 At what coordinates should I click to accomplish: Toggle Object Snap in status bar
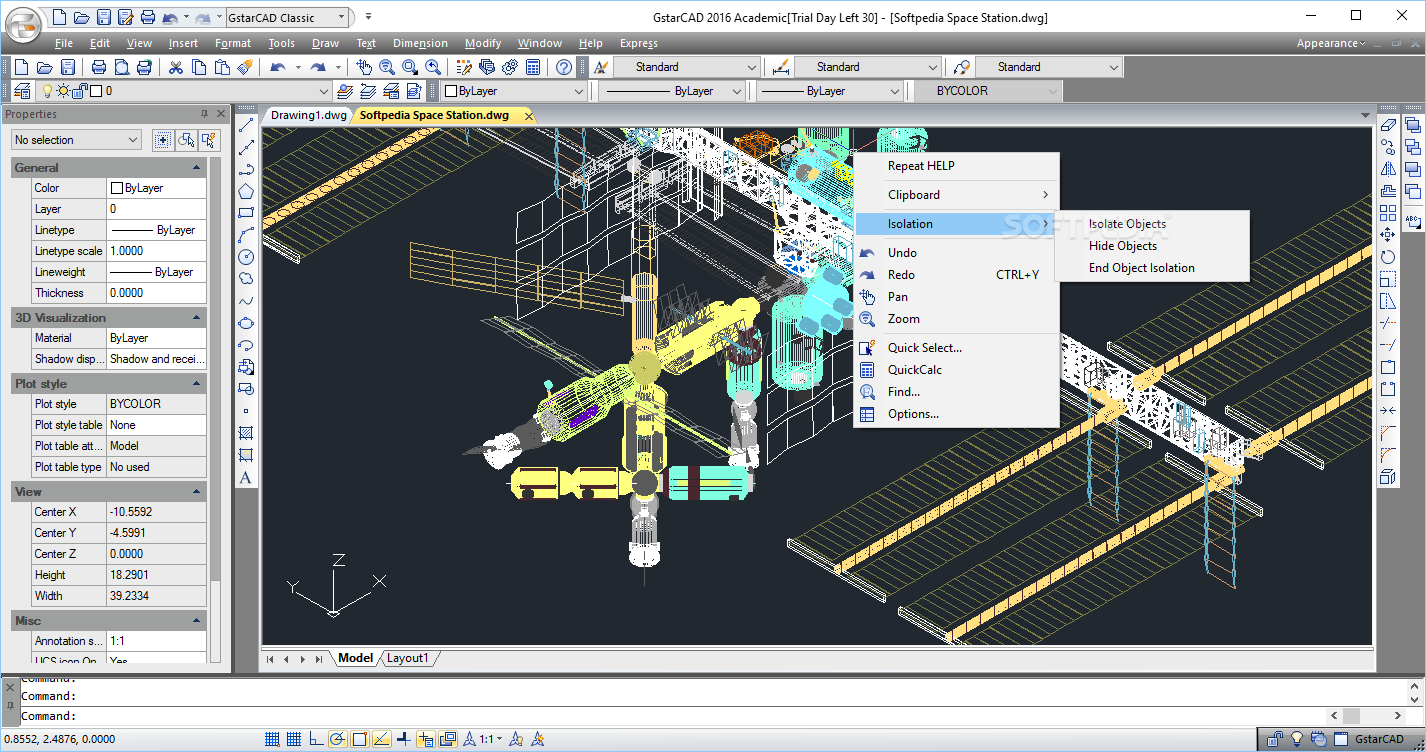pos(359,740)
